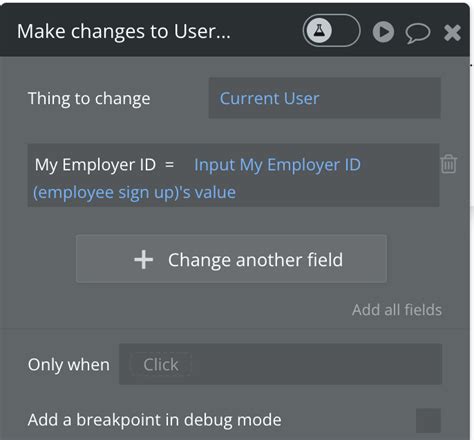Image resolution: width=474 pixels, height=440 pixels.
Task: Click the Thing to change label
Action: coord(89,99)
